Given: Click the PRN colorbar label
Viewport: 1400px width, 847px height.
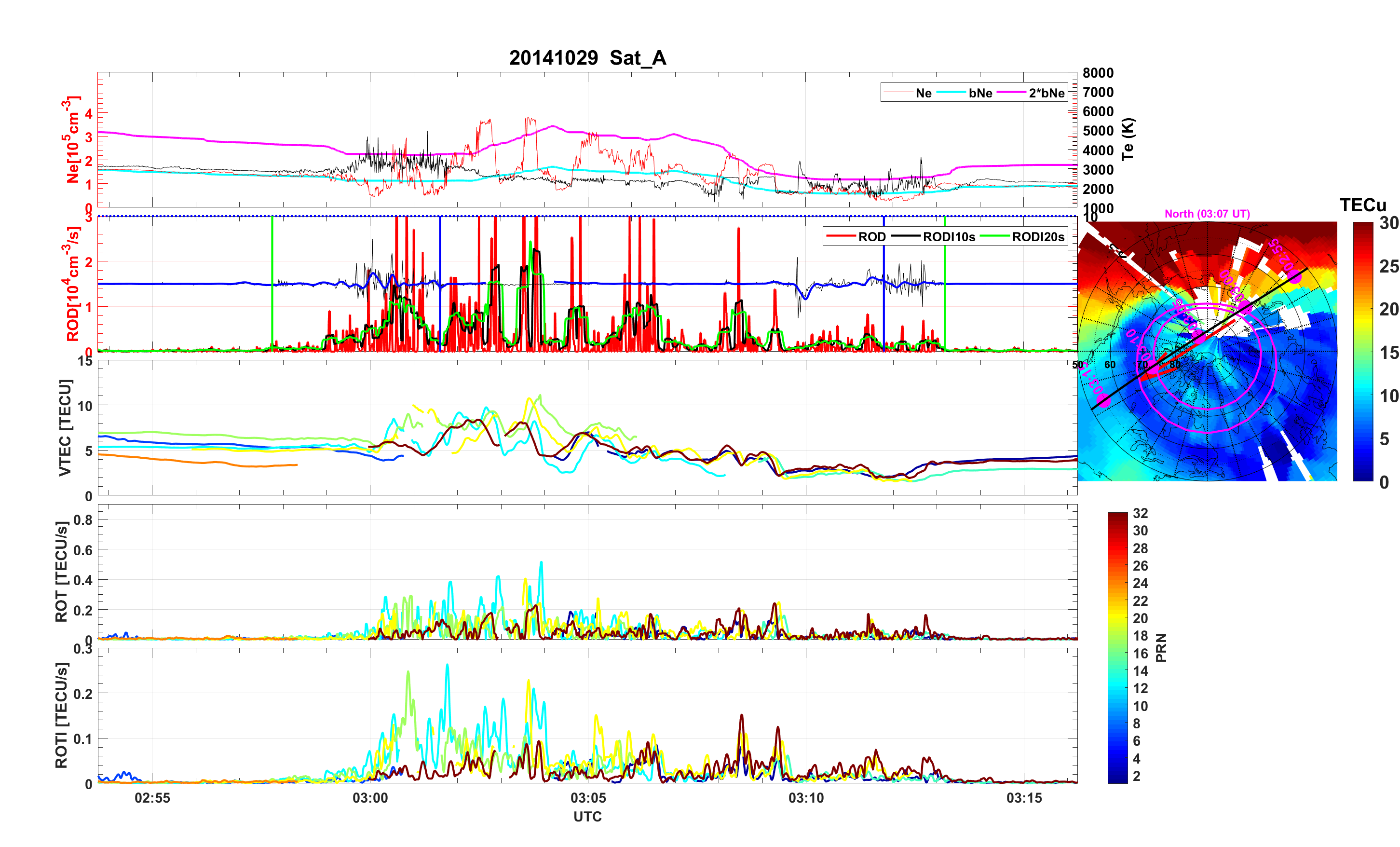Looking at the screenshot, I should tap(1161, 647).
